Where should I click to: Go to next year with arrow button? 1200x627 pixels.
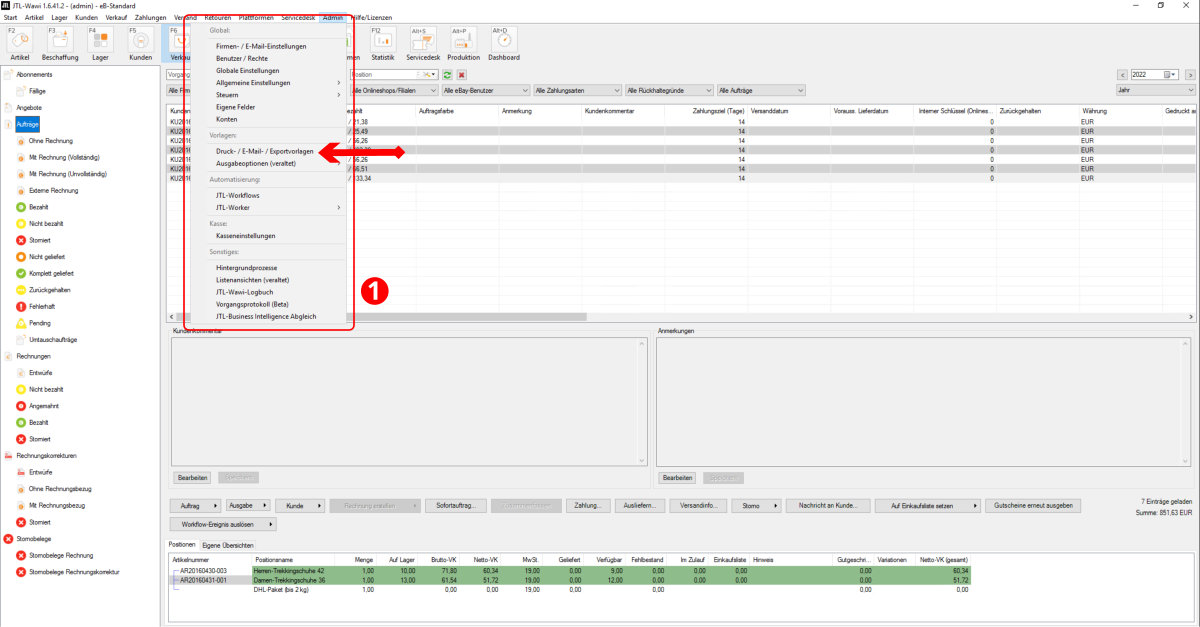pos(1189,75)
